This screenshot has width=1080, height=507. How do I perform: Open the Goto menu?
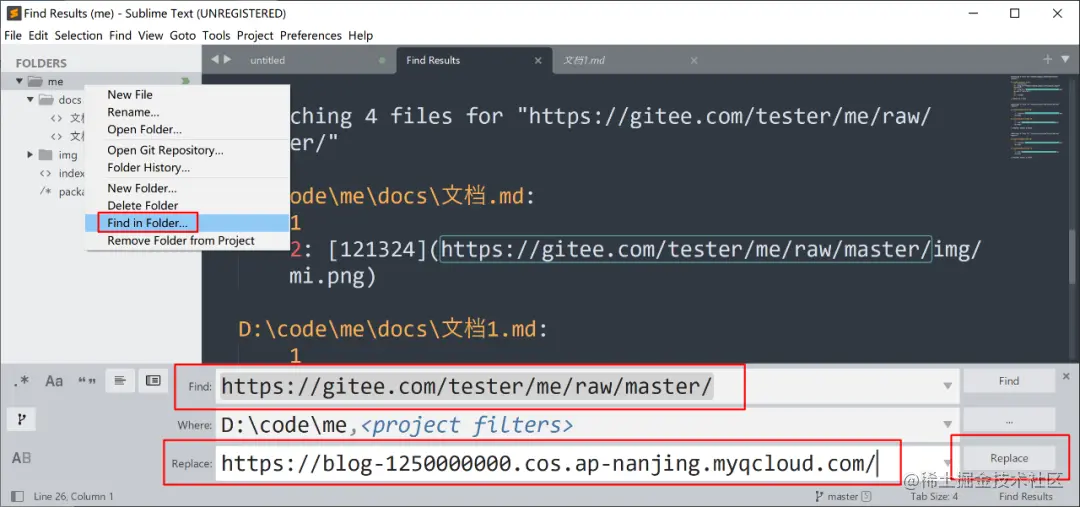(183, 36)
